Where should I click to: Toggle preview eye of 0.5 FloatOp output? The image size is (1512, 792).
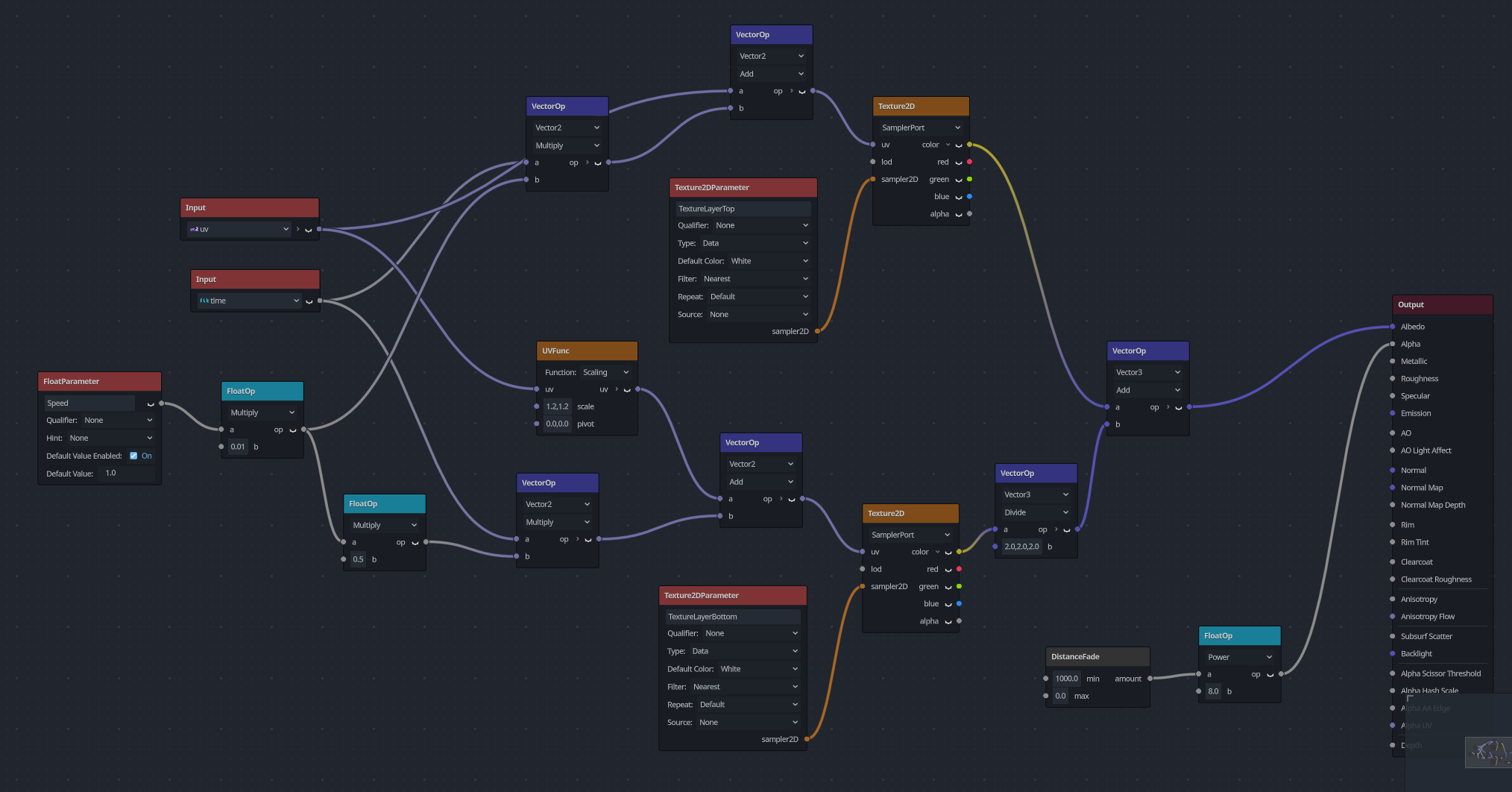[415, 543]
